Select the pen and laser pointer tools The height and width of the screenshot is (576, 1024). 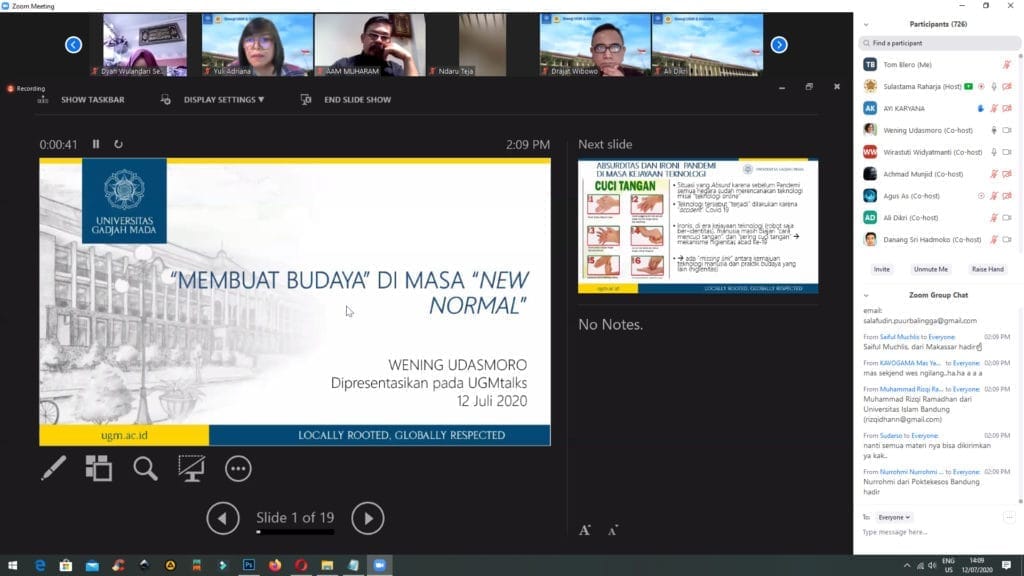click(x=54, y=468)
